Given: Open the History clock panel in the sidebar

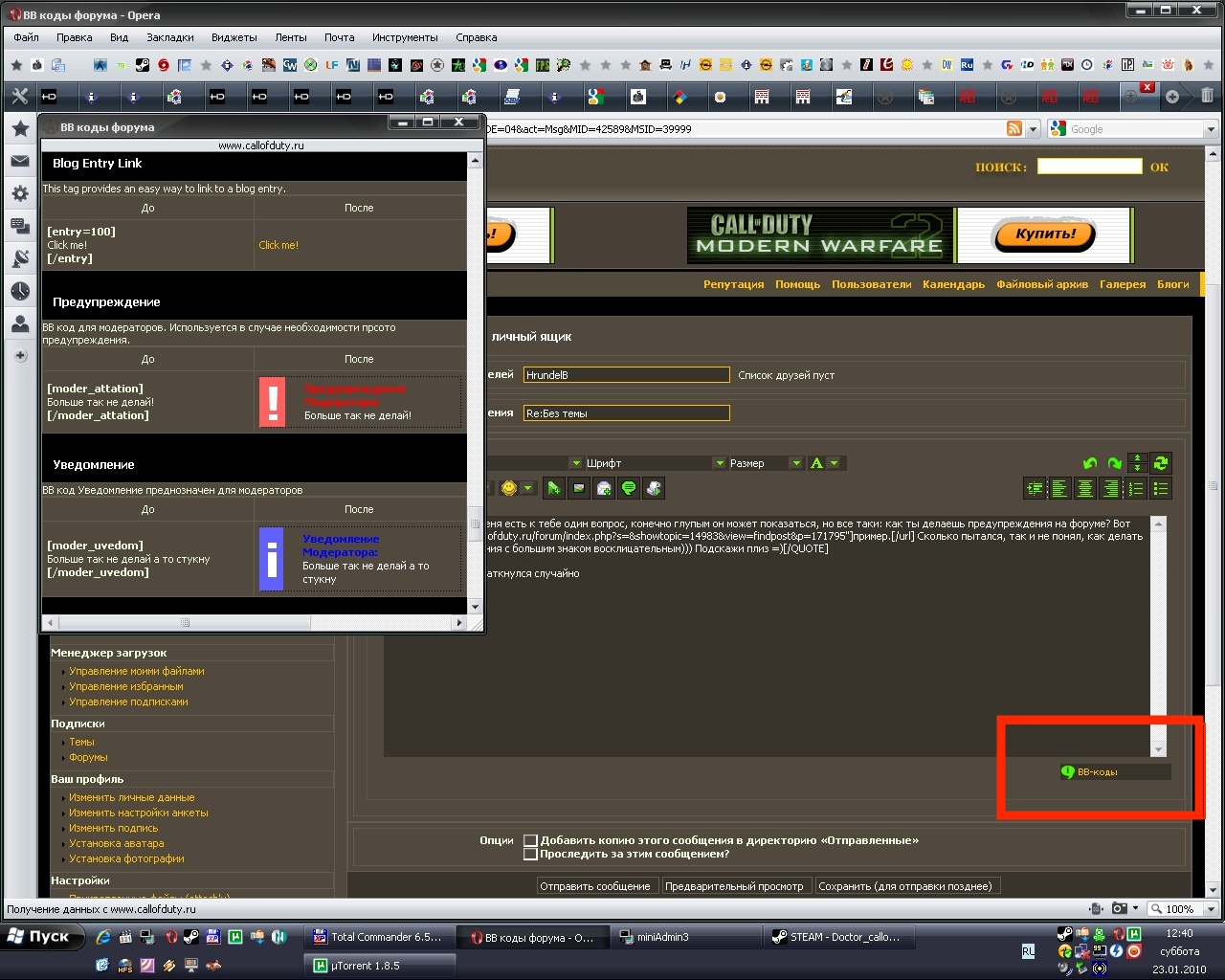Looking at the screenshot, I should tap(20, 291).
